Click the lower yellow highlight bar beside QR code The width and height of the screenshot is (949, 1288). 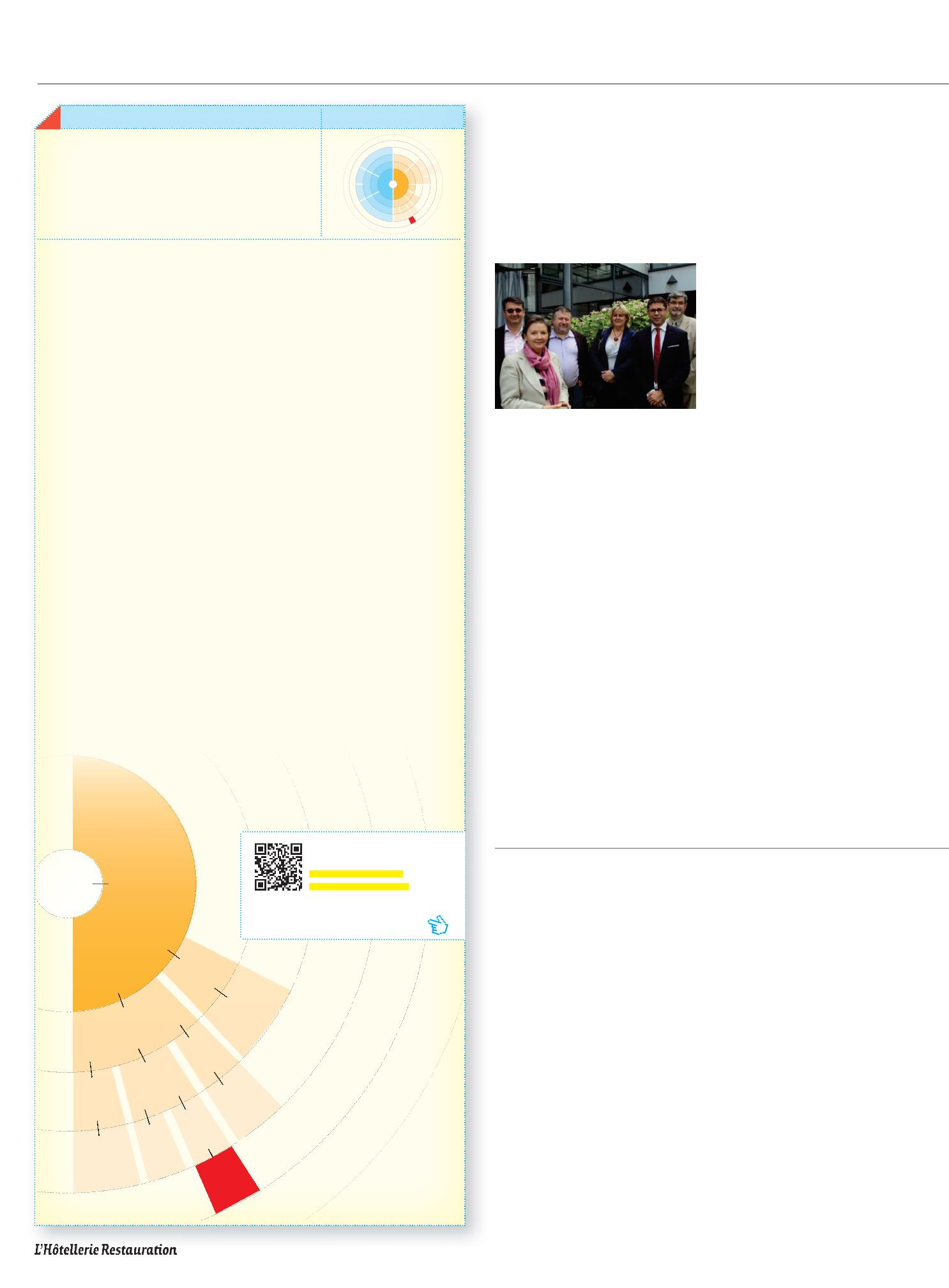tap(359, 886)
